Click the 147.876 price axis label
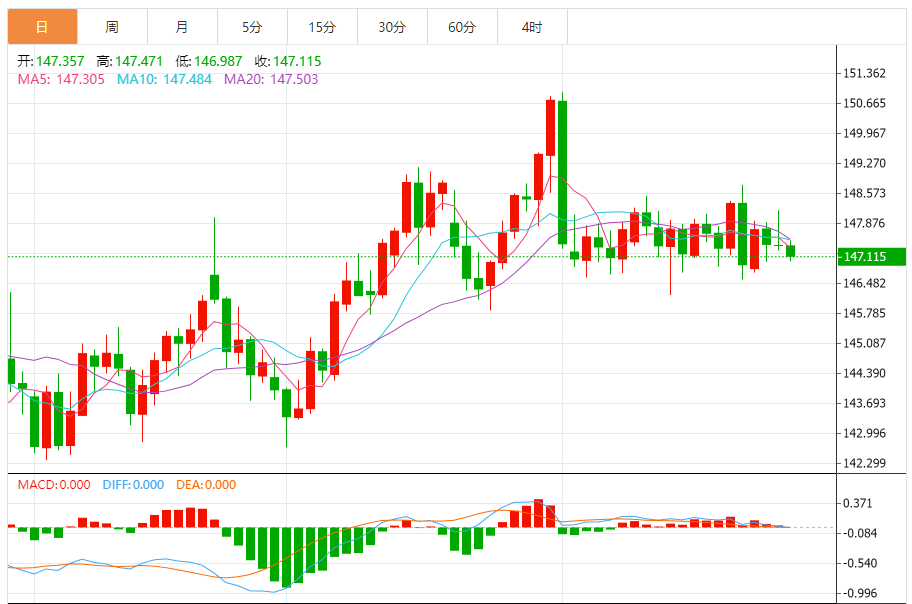 tap(864, 223)
